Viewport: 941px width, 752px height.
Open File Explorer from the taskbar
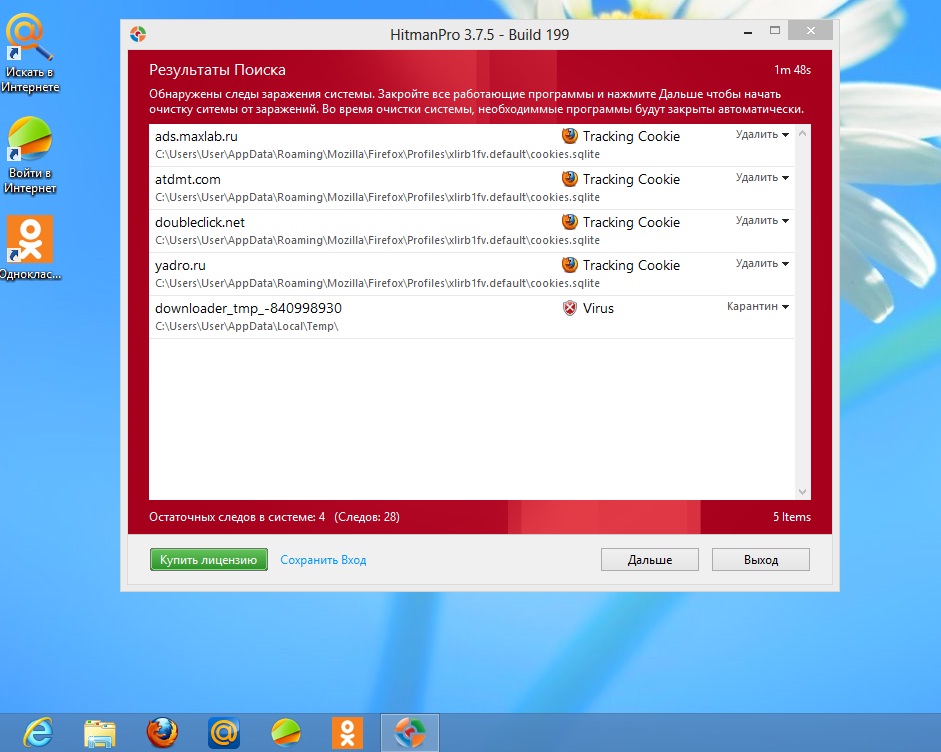pyautogui.click(x=100, y=733)
